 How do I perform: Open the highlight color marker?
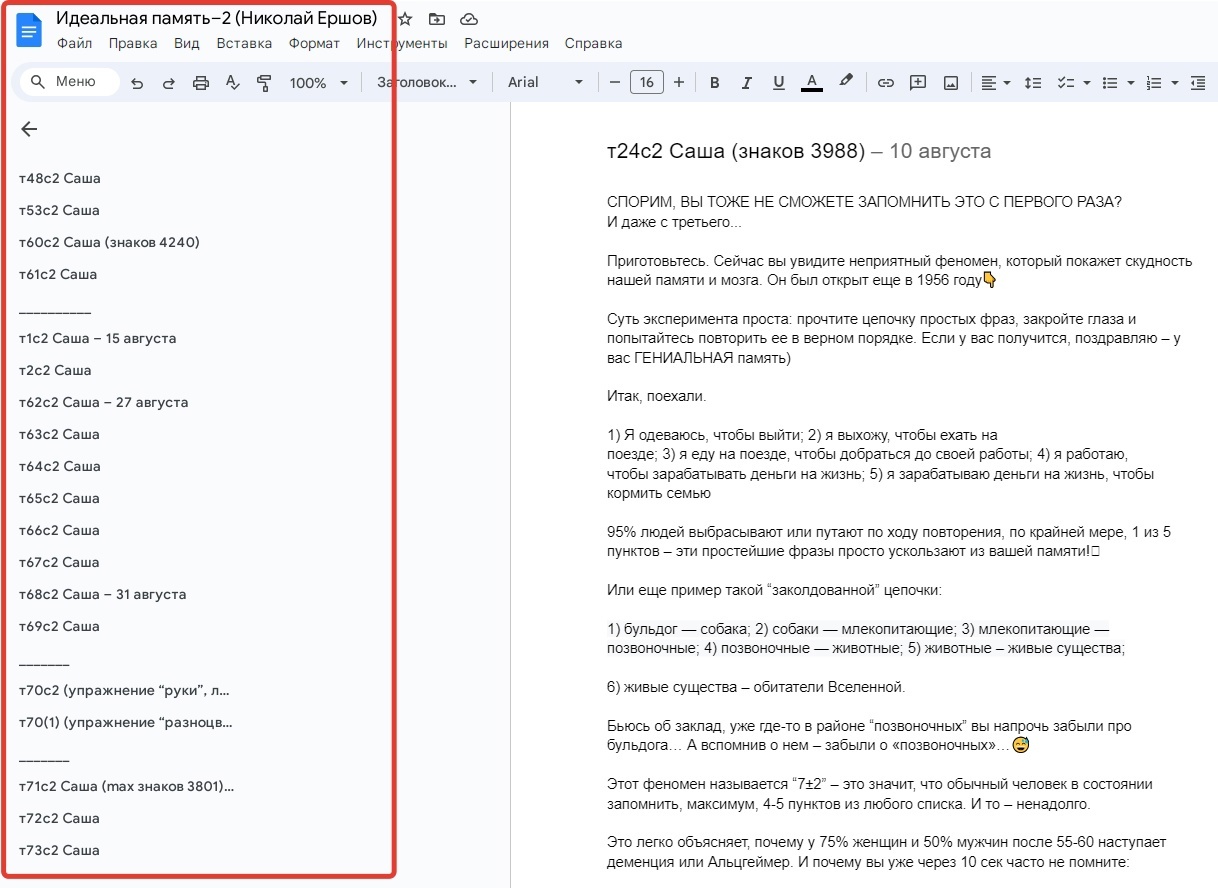tap(846, 82)
